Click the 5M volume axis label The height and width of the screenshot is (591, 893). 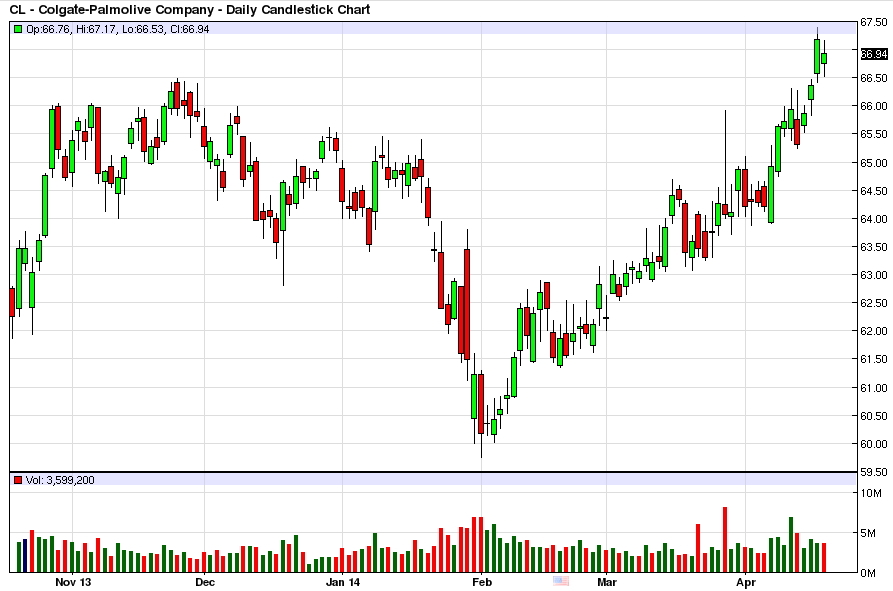click(x=868, y=533)
